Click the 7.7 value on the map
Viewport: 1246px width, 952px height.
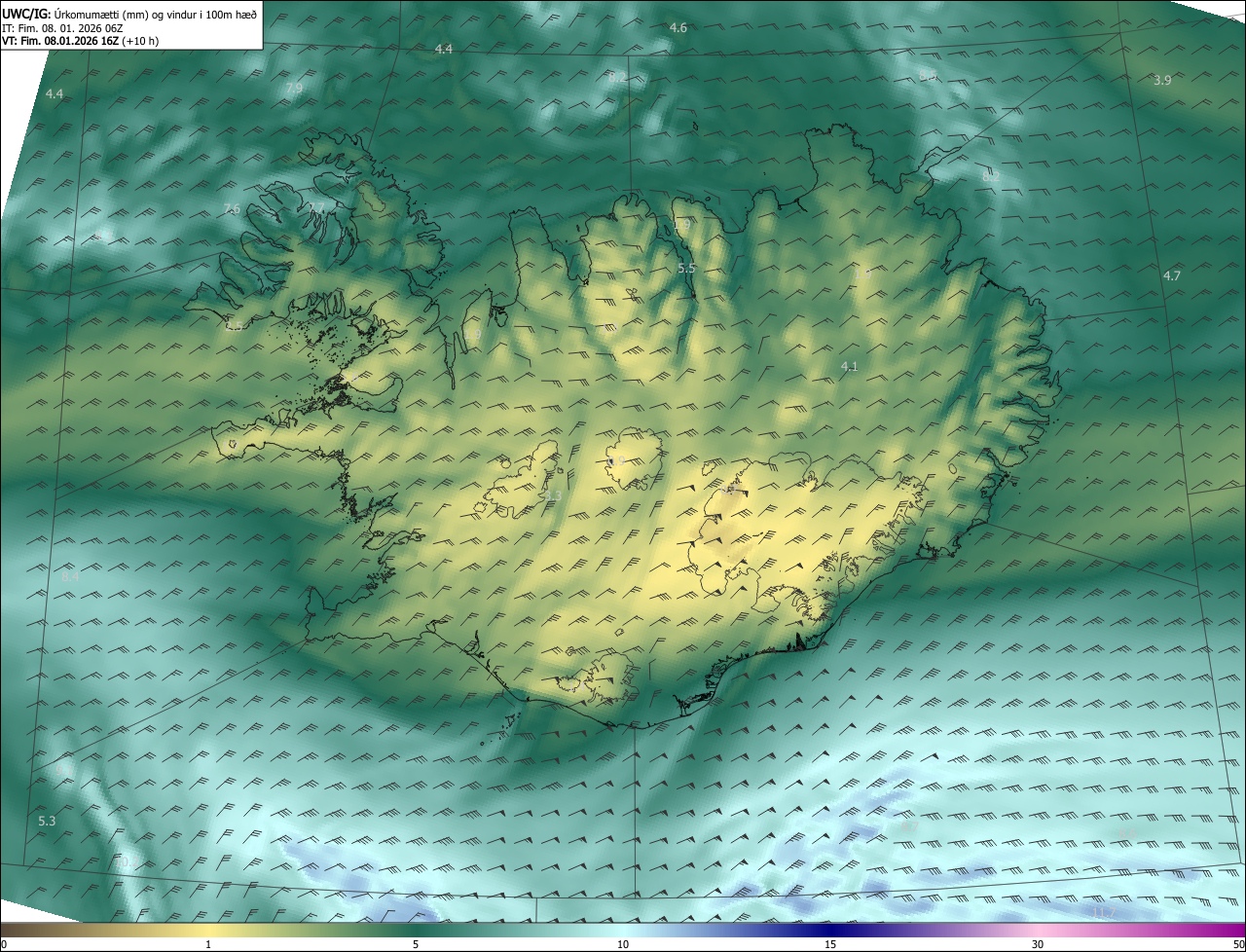317,207
